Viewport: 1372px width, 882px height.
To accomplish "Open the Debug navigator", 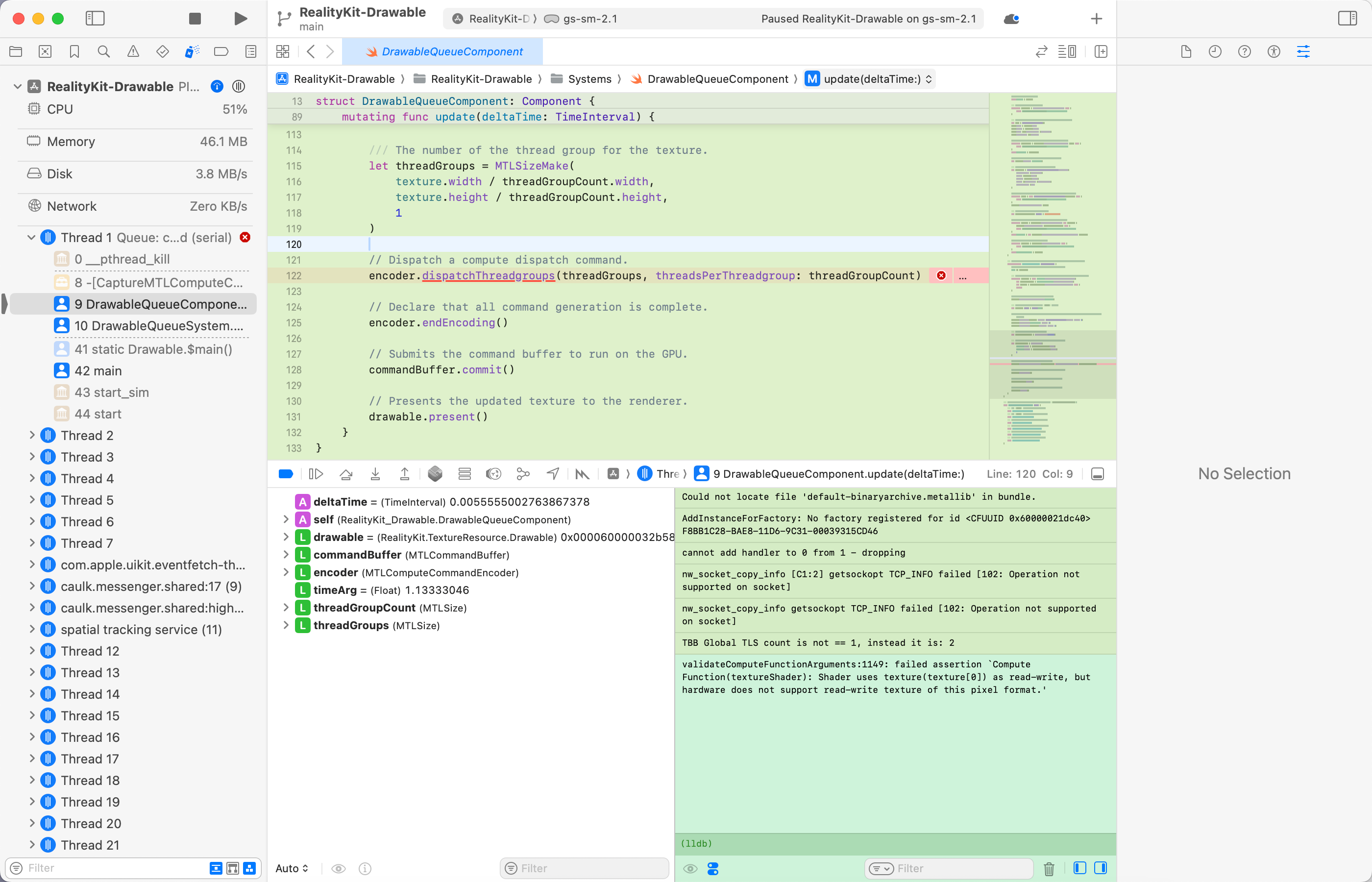I will pyautogui.click(x=192, y=51).
